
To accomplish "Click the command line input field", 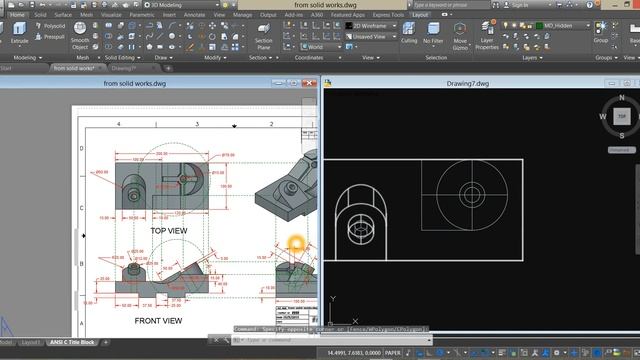I will (331, 340).
